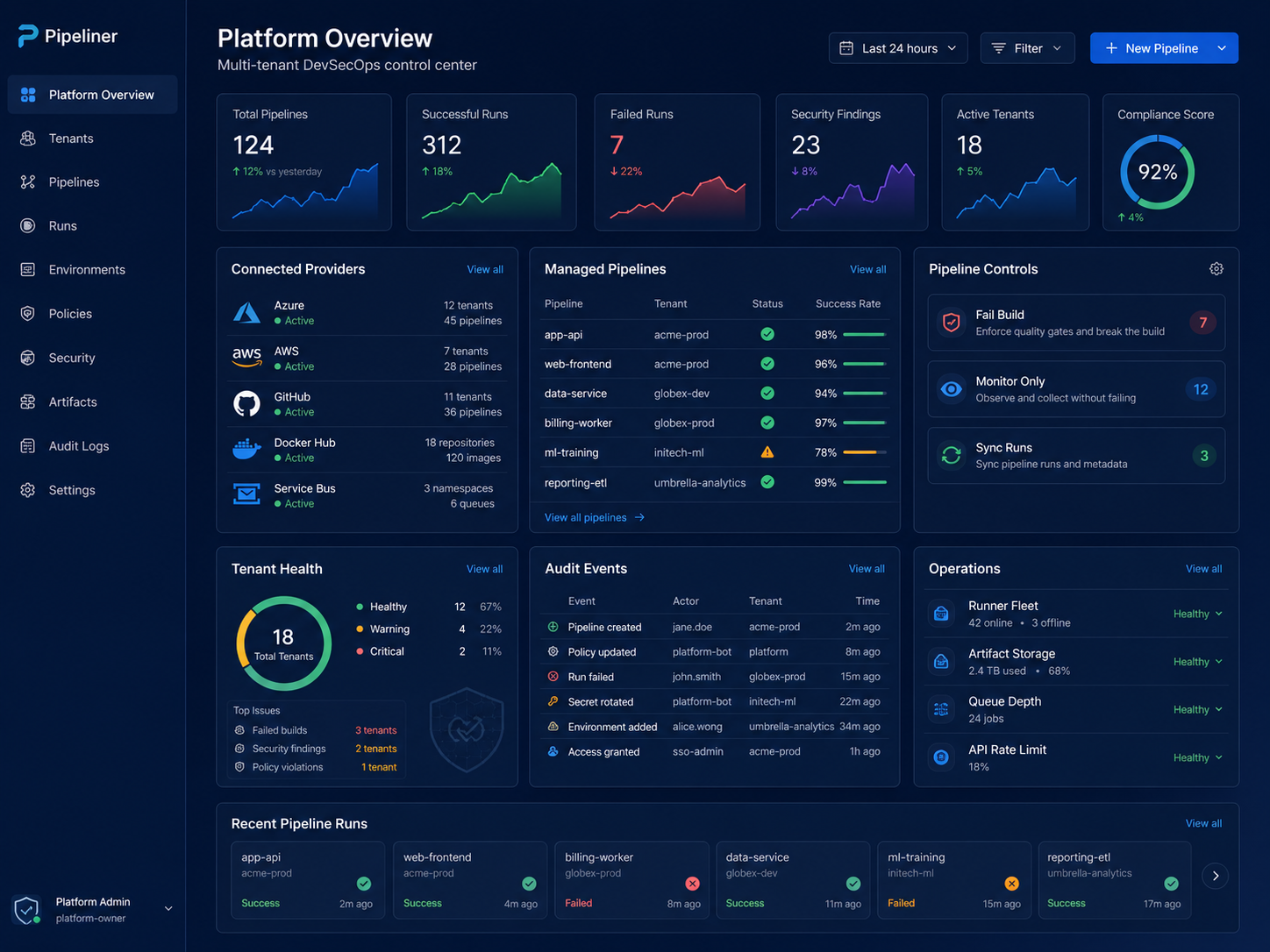Viewport: 1270px width, 952px height.
Task: Click the ml-training warning status icon
Action: [767, 452]
